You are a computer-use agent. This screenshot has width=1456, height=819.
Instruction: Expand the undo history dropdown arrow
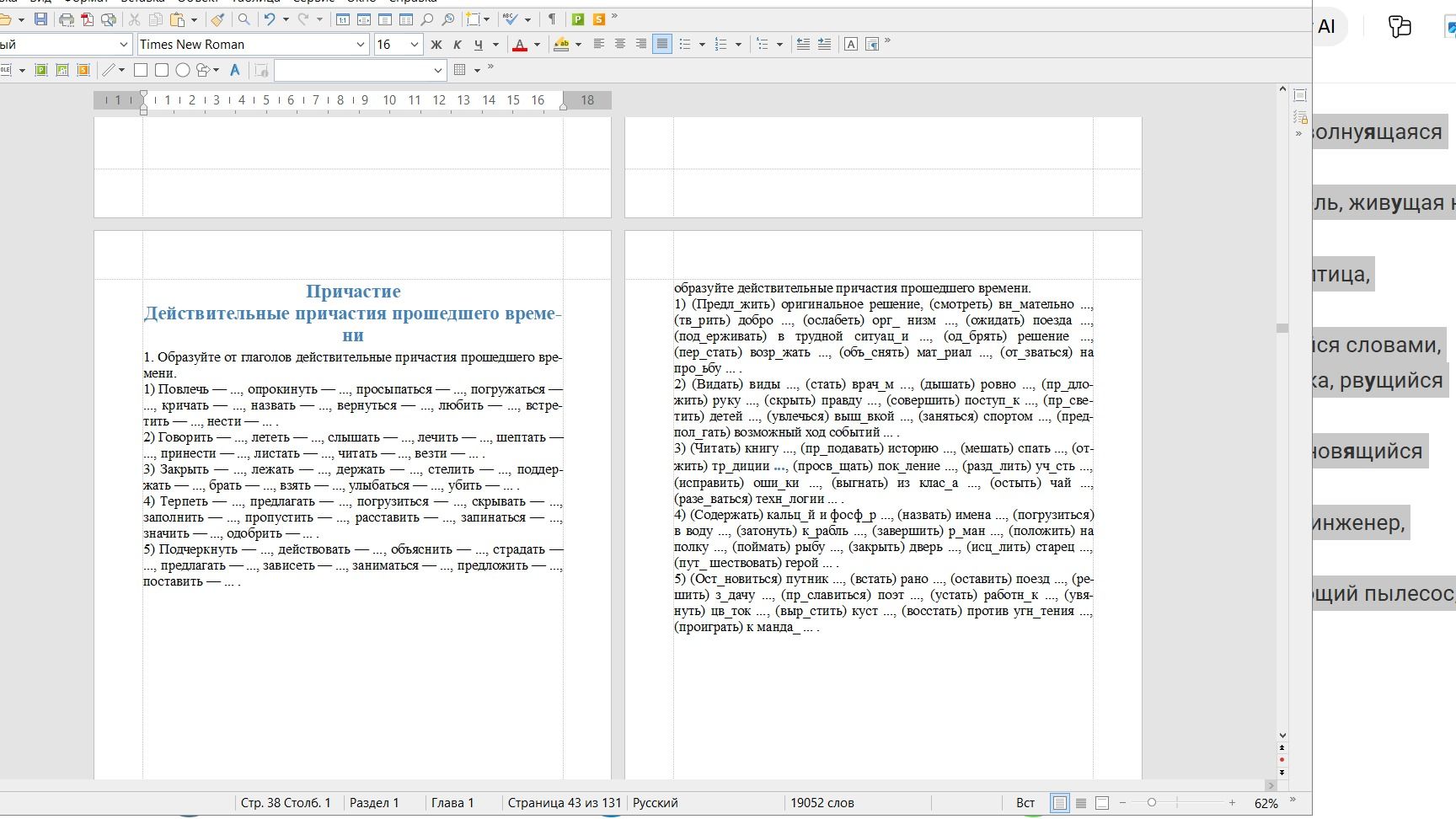click(286, 19)
